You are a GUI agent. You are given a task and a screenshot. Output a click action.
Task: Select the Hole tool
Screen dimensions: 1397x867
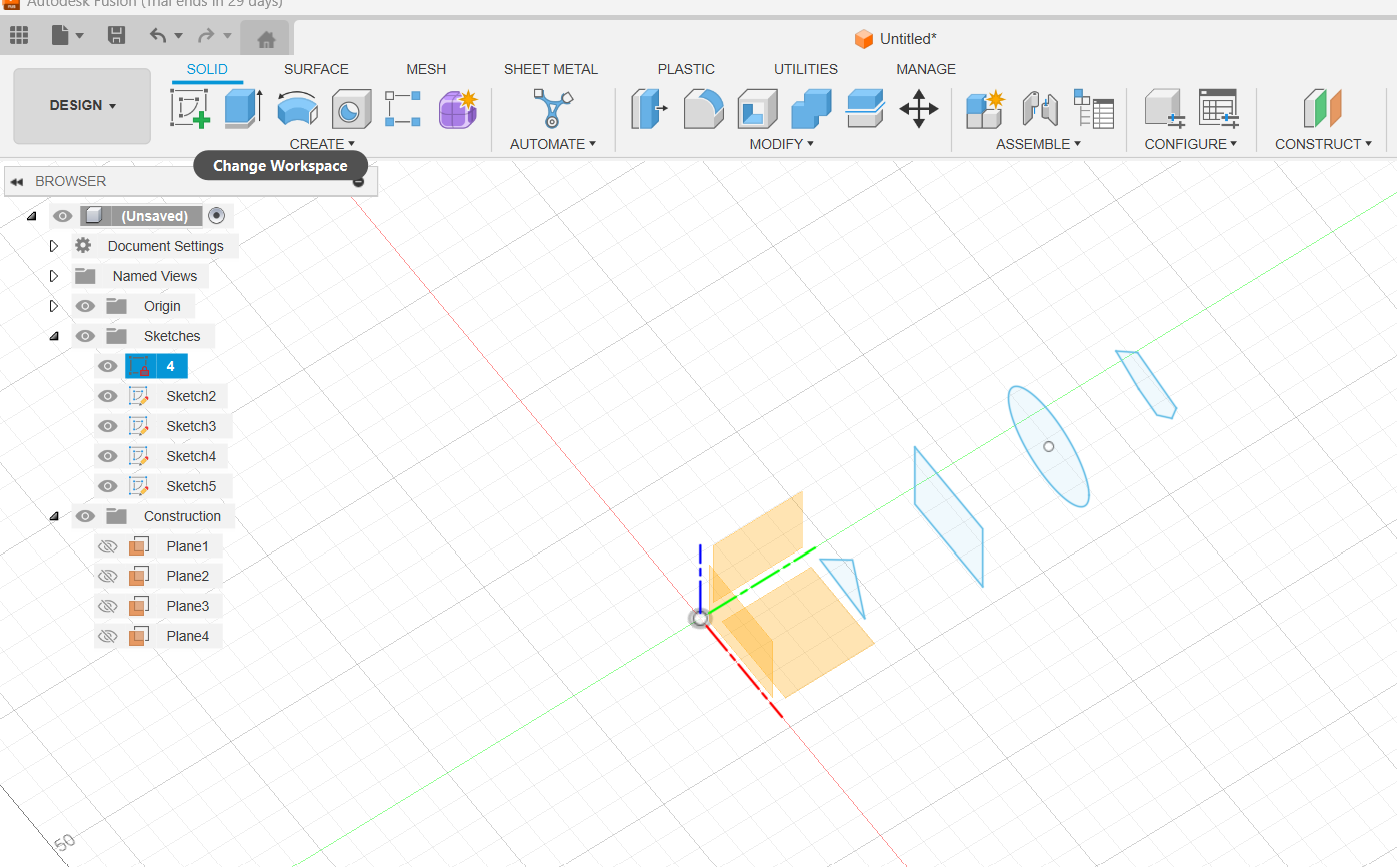click(x=351, y=109)
